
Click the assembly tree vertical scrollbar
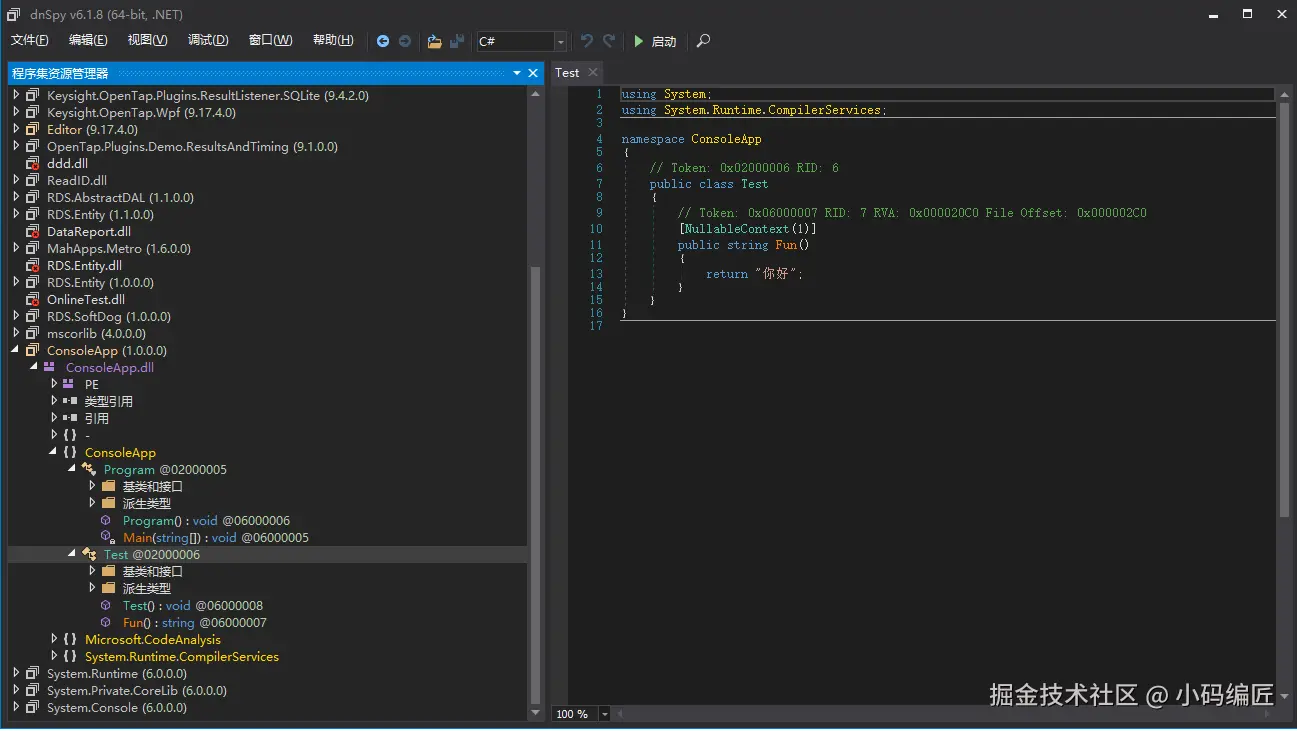(x=534, y=485)
